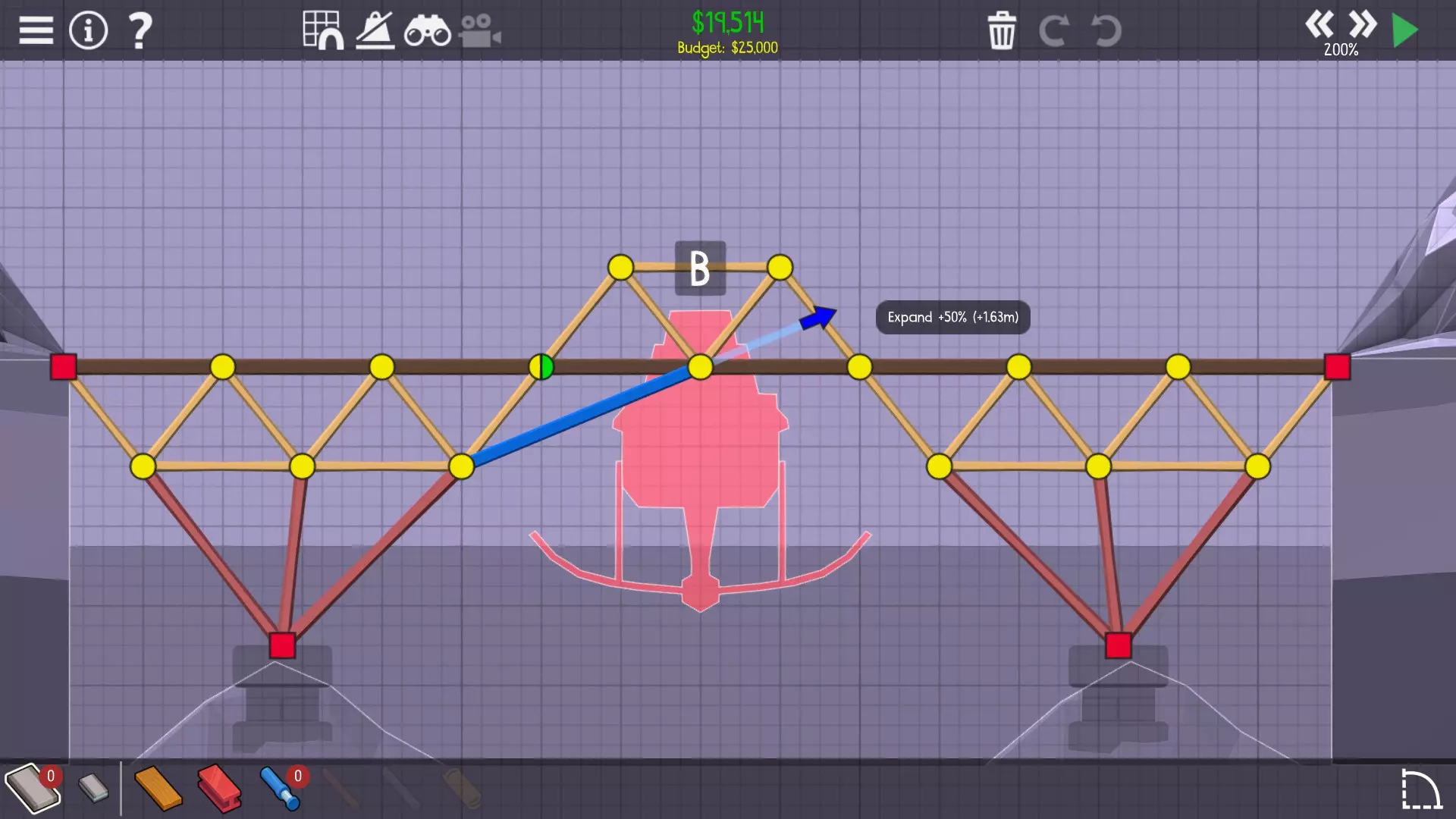The height and width of the screenshot is (819, 1456).
Task: Select the blue hydraulics material
Action: pos(279,789)
